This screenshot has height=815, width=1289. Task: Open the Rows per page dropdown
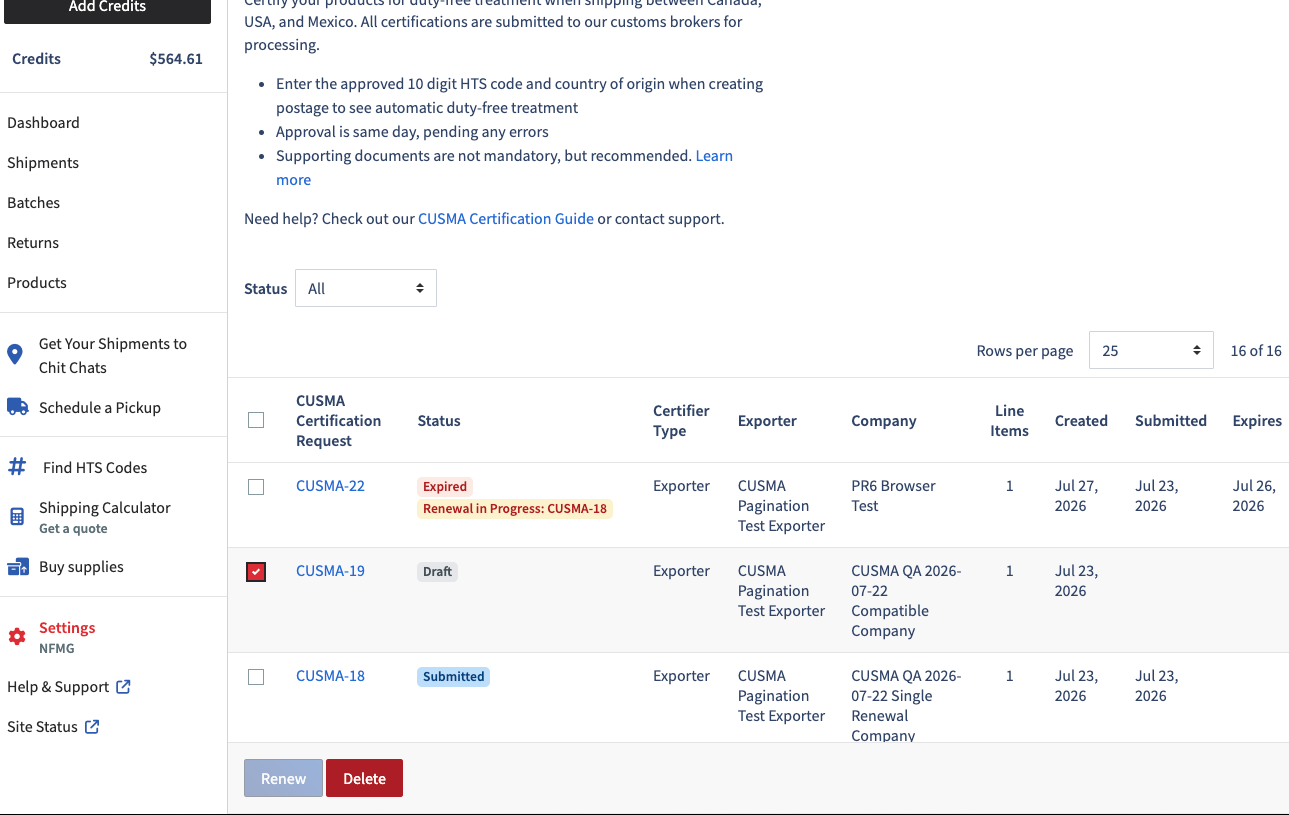click(1151, 350)
